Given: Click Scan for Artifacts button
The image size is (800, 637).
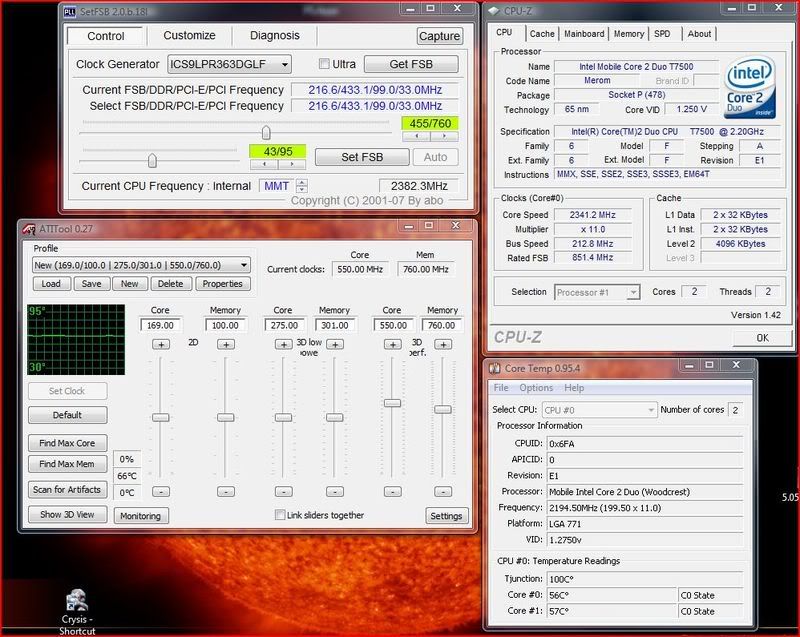Looking at the screenshot, I should pos(67,490).
